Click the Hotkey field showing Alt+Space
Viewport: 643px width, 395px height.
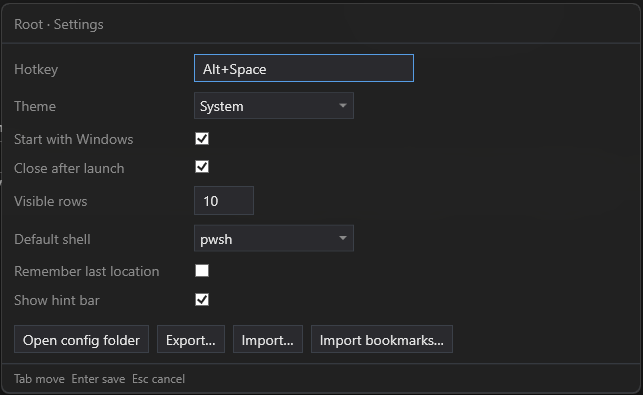[304, 68]
